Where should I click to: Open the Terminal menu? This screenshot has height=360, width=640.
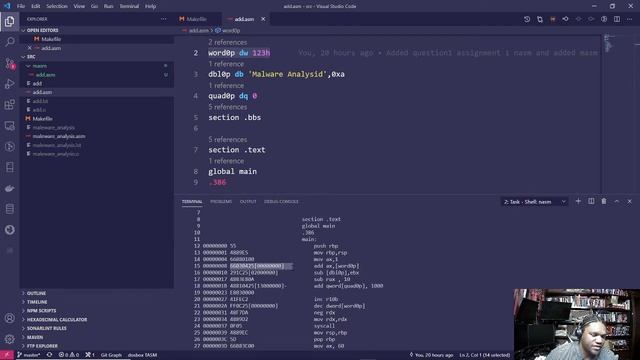pyautogui.click(x=129, y=6)
